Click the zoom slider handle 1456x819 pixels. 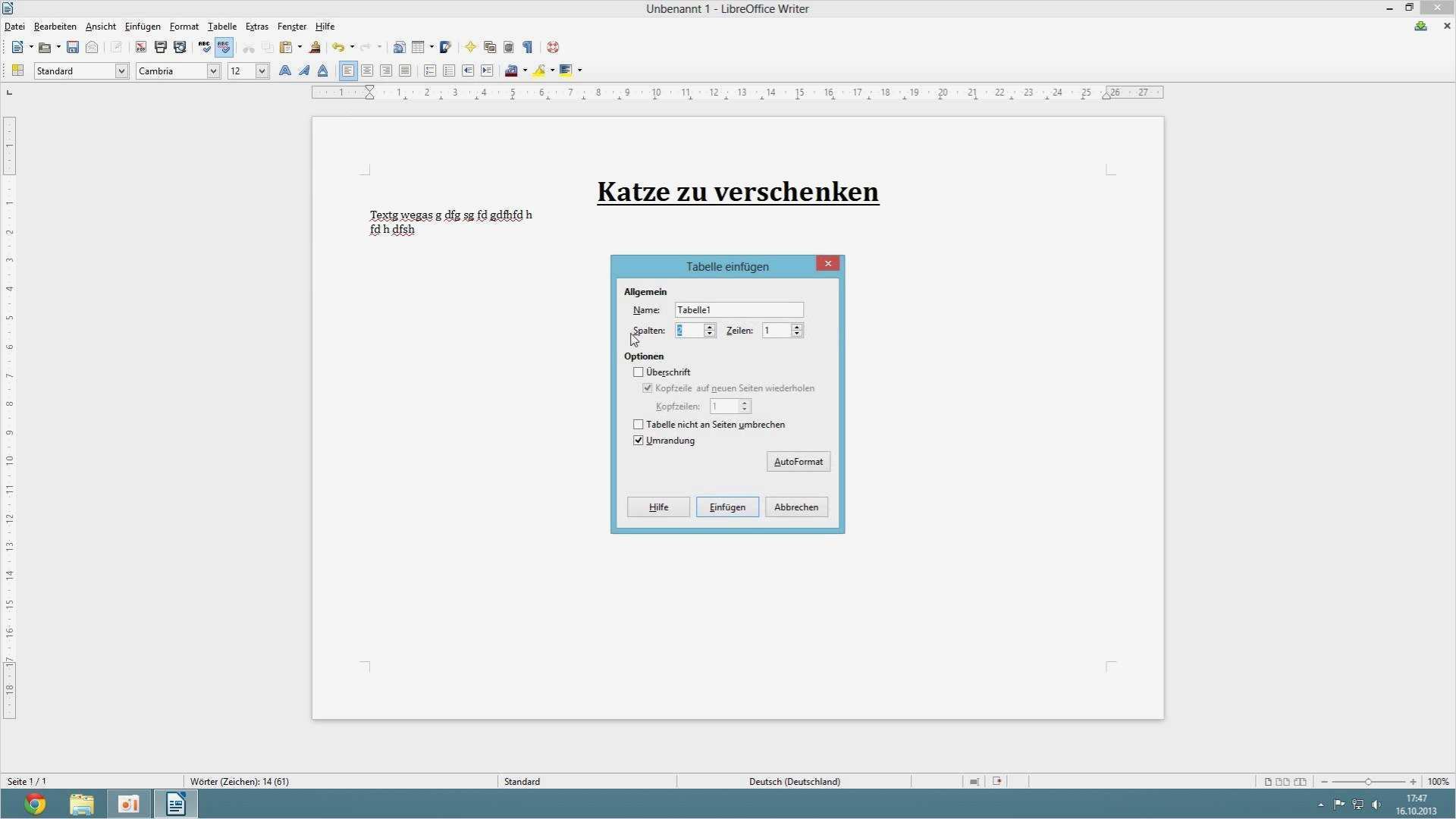[1368, 782]
